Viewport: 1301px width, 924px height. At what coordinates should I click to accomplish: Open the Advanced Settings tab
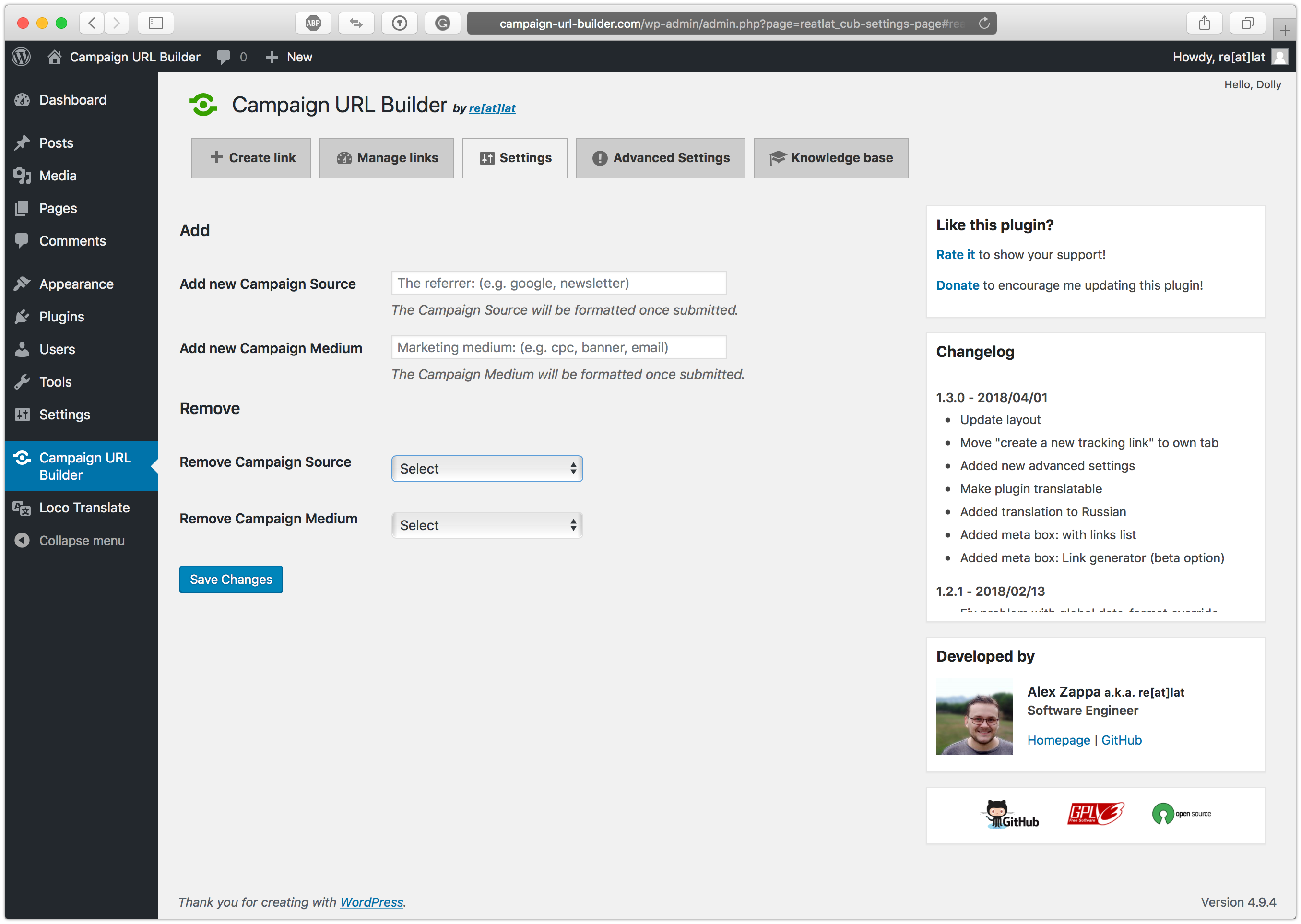coord(661,158)
